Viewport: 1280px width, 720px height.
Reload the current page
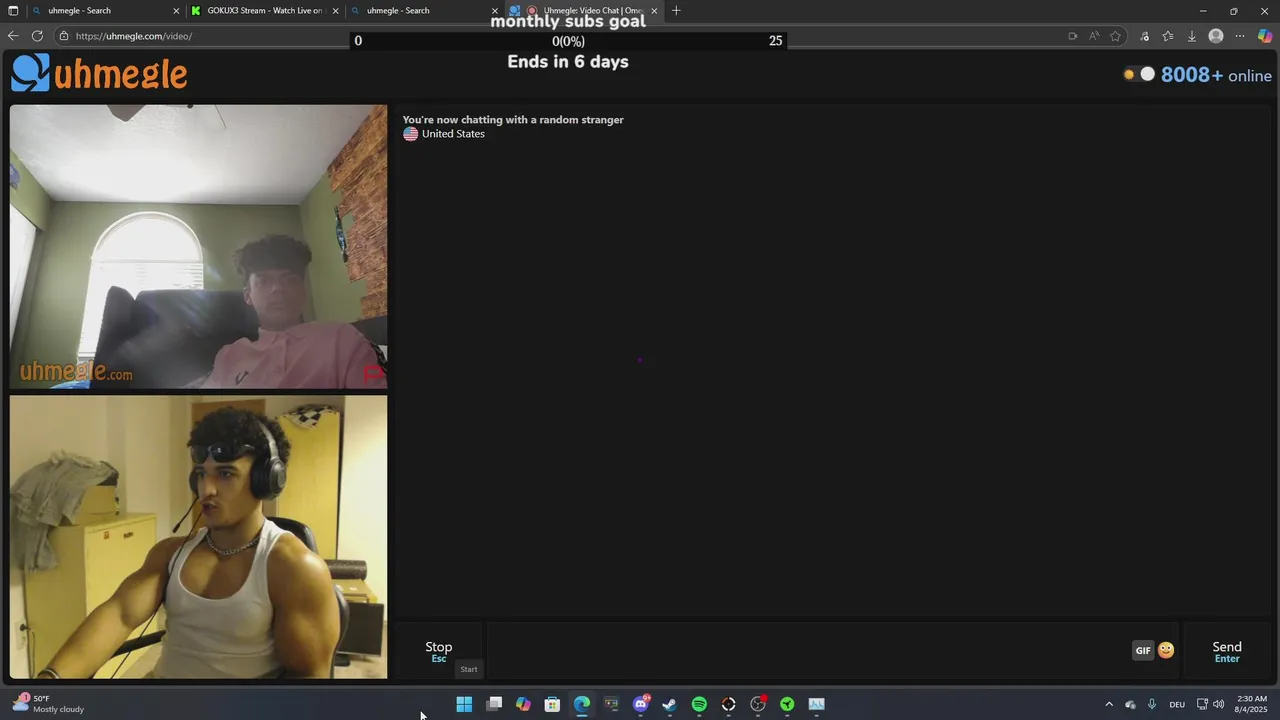click(37, 36)
